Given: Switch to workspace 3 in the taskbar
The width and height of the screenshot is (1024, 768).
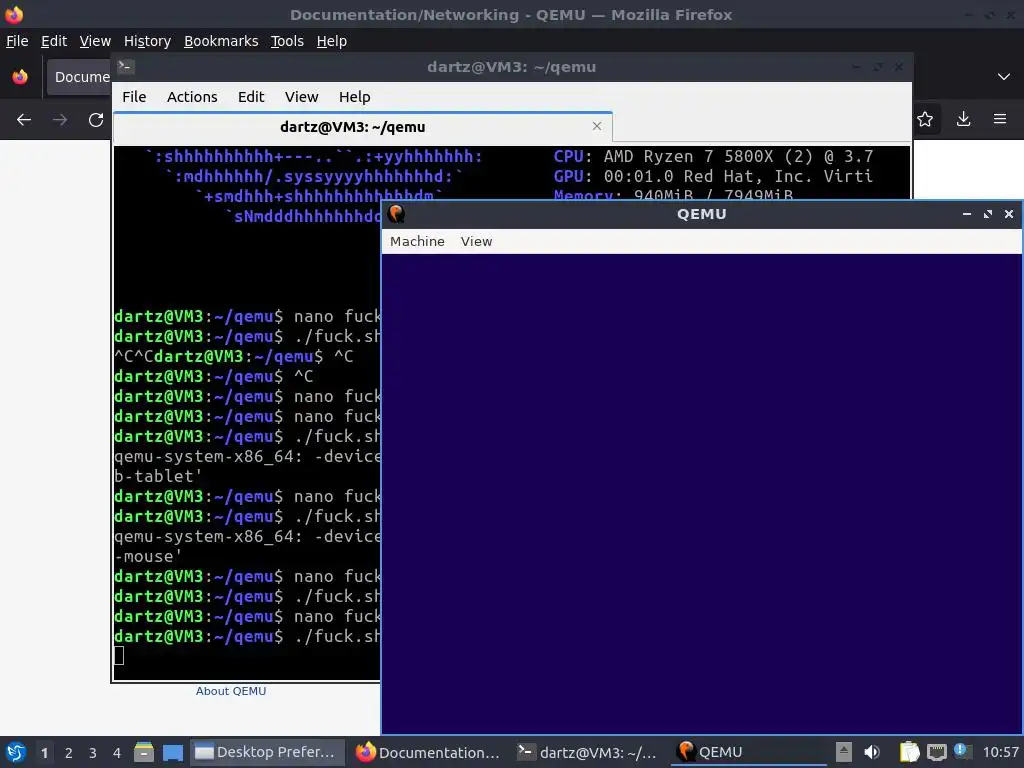Looking at the screenshot, I should (93, 753).
